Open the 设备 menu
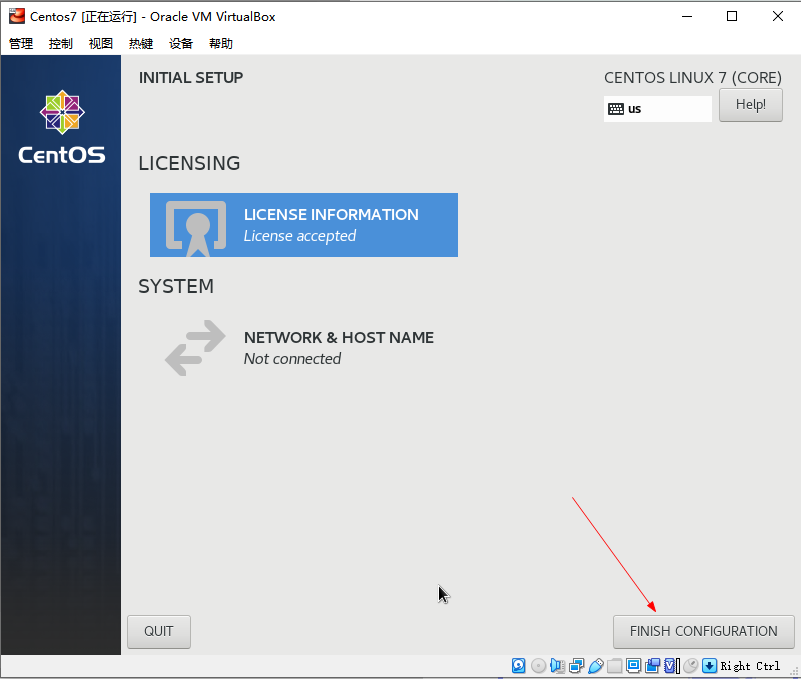The width and height of the screenshot is (801, 679). [181, 43]
